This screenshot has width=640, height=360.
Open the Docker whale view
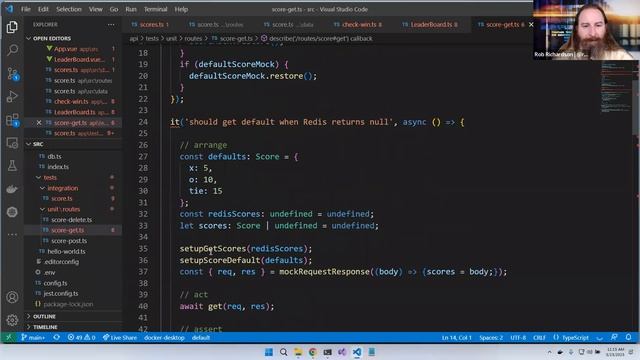tap(12, 189)
